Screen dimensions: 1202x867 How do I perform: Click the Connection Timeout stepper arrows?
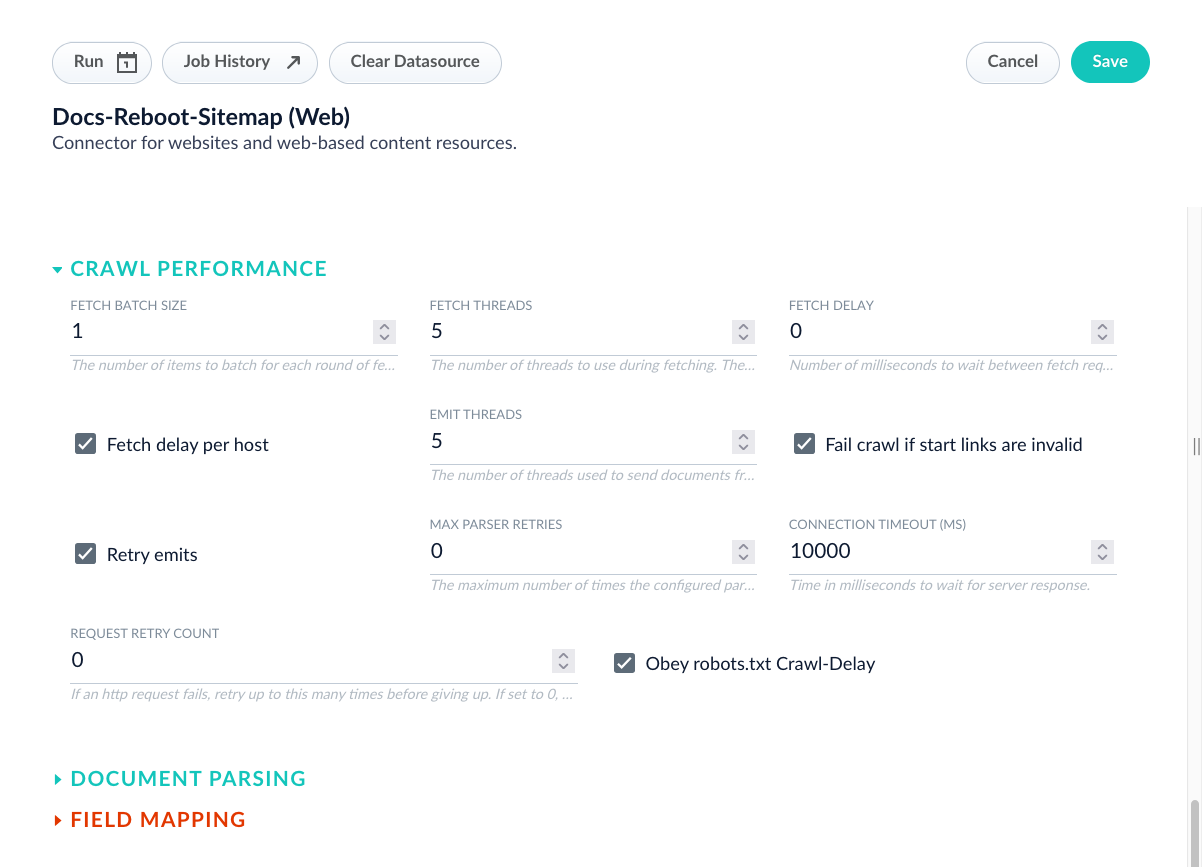[x=1102, y=552]
